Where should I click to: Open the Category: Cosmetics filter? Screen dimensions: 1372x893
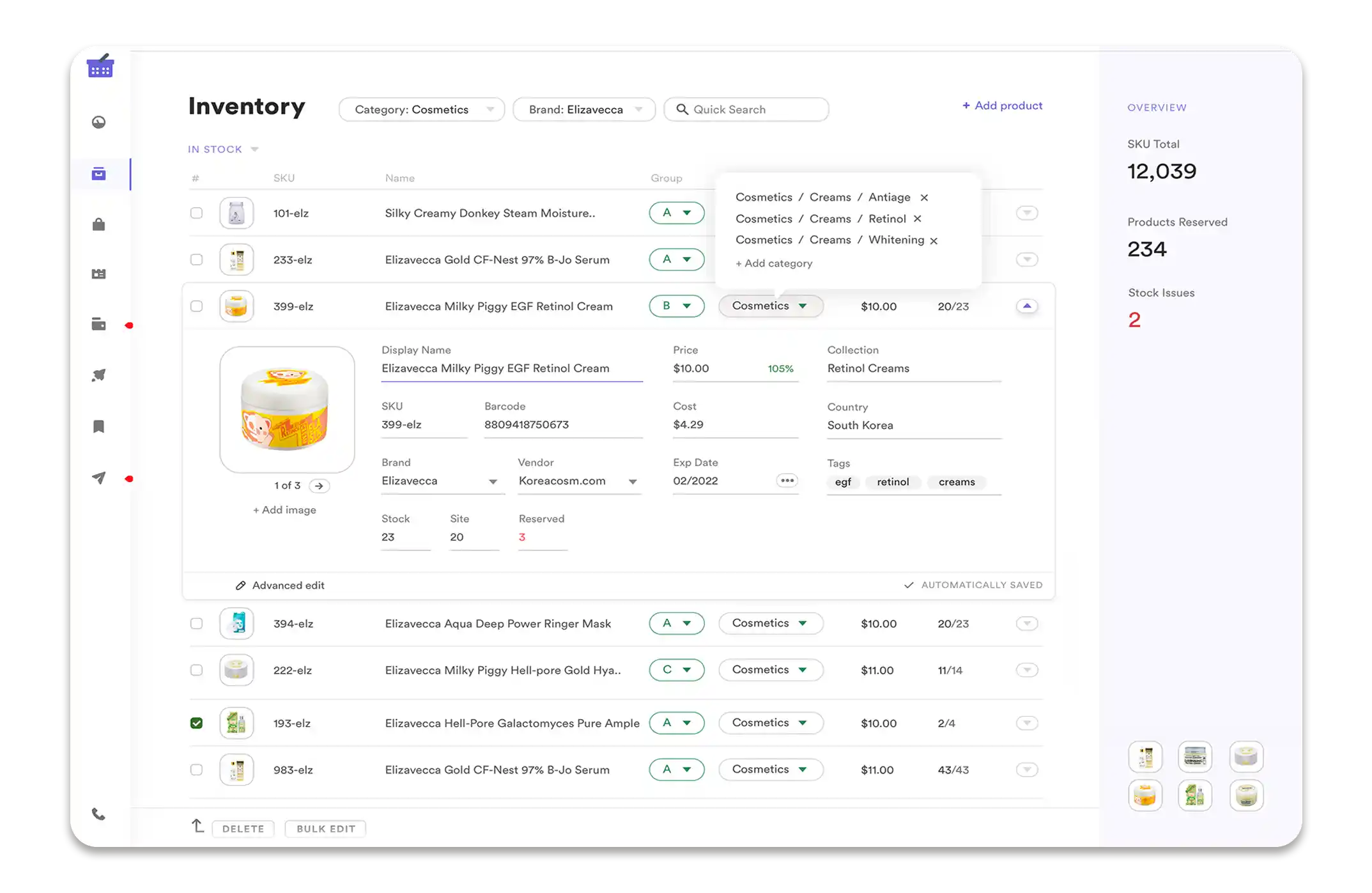[421, 109]
